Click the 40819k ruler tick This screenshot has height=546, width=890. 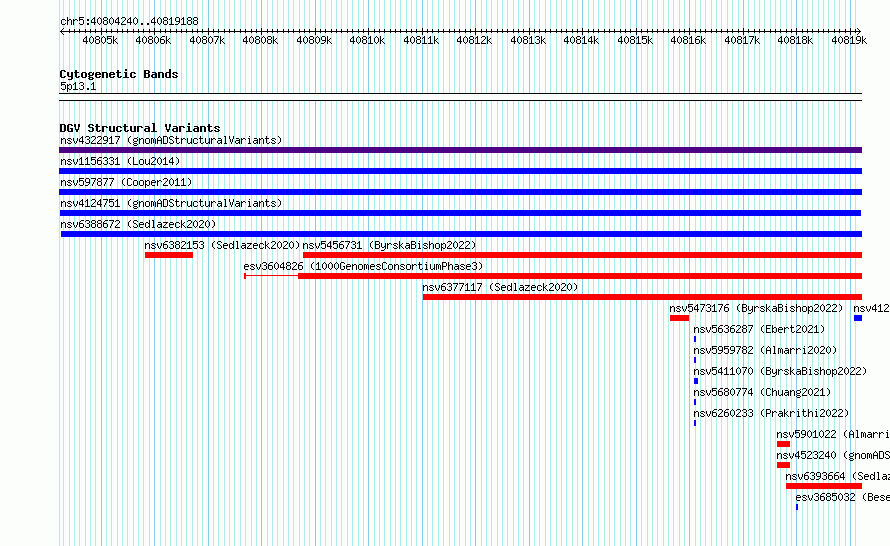click(x=849, y=40)
